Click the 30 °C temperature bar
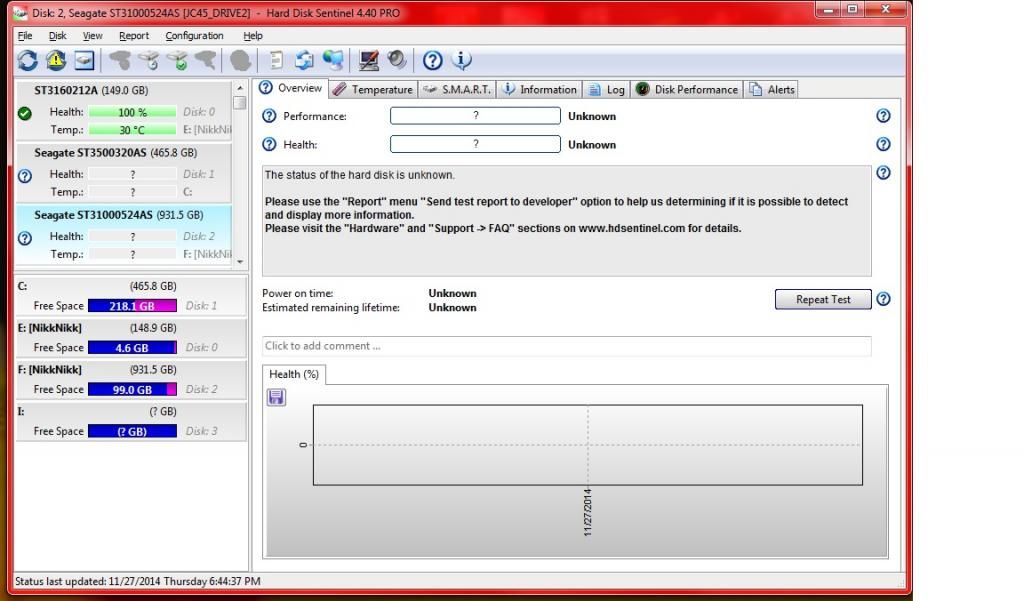The height and width of the screenshot is (601, 1024). pyautogui.click(x=133, y=130)
